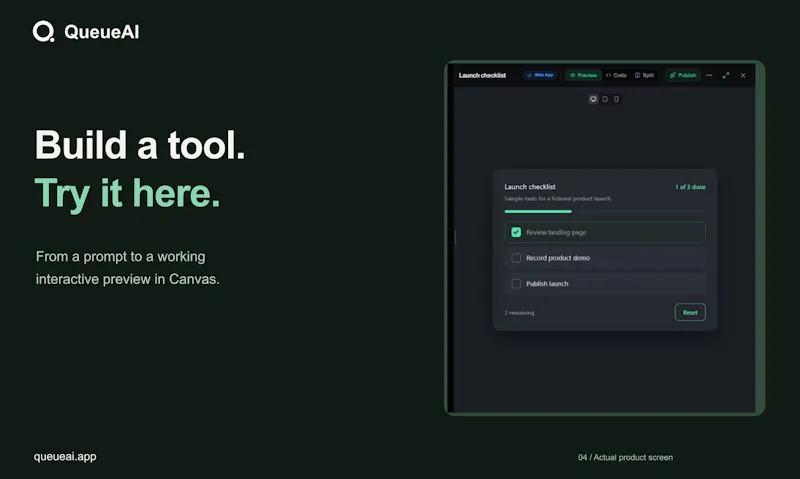800x479 pixels.
Task: Click the panel resize handle on left edge
Action: (455, 237)
